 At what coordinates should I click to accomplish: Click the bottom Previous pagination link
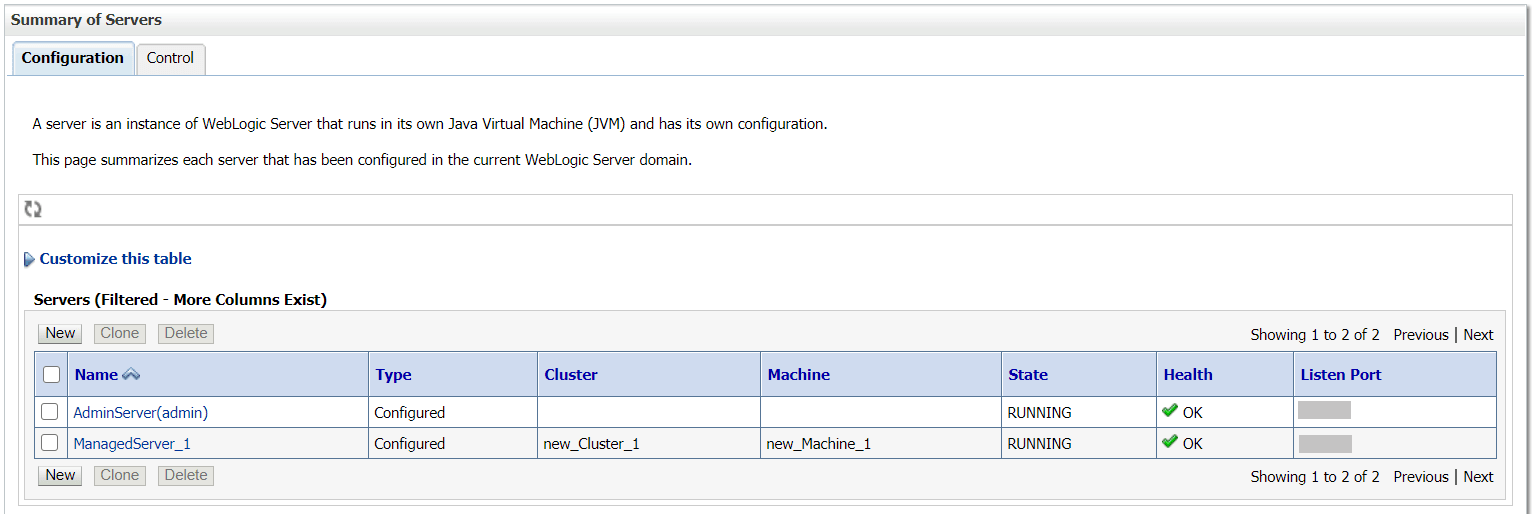click(1420, 477)
